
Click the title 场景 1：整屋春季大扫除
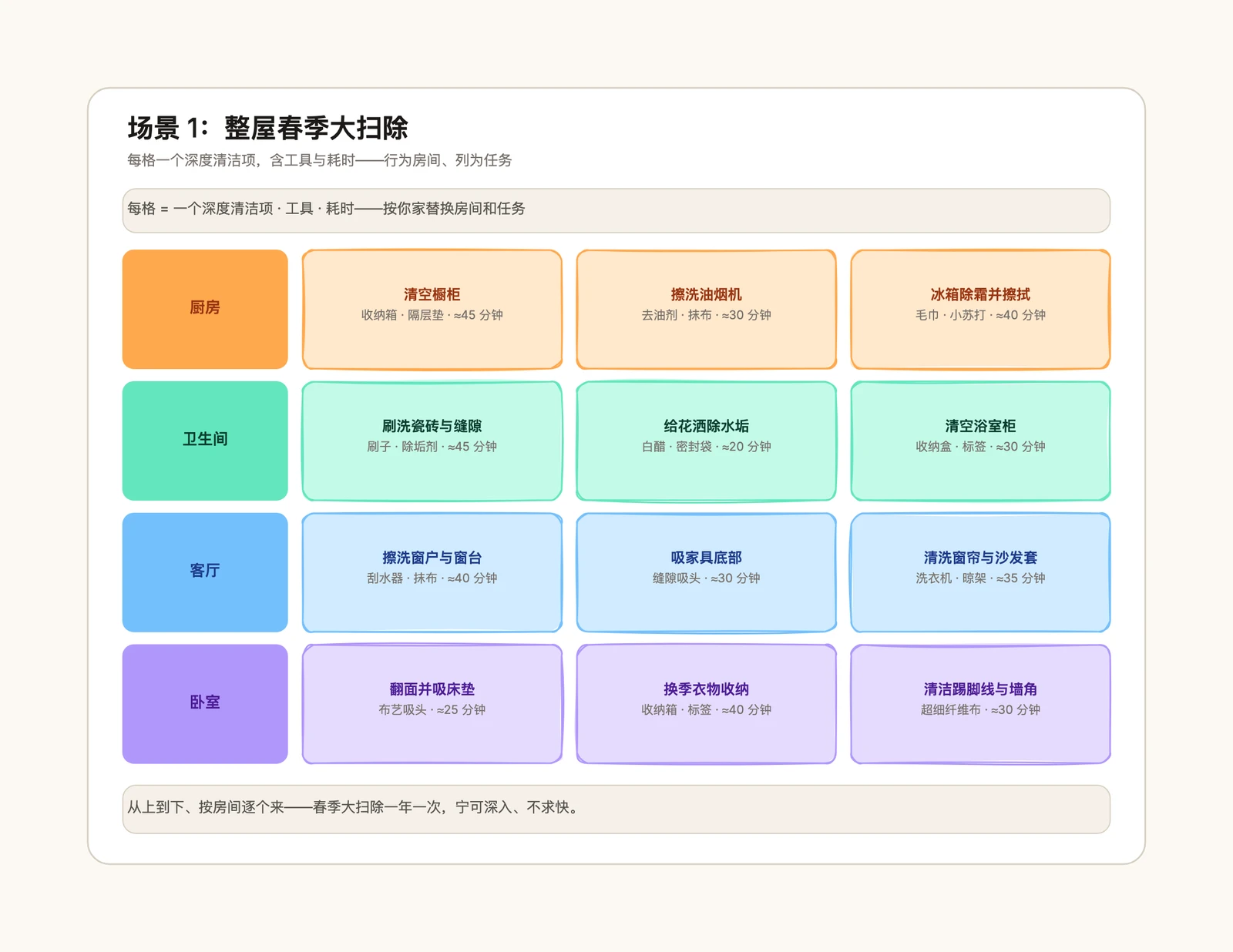[267, 128]
